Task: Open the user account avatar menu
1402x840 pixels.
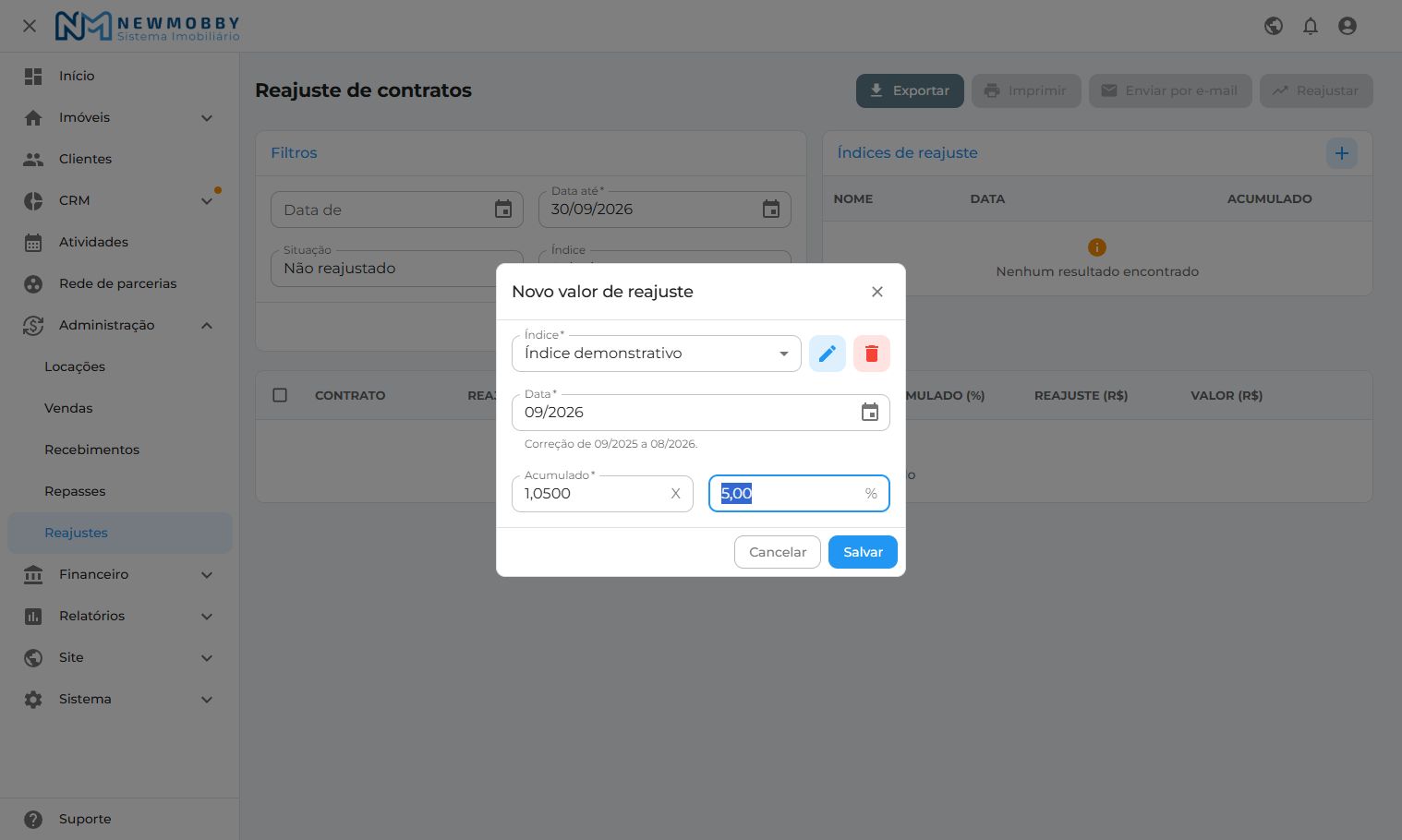Action: (x=1348, y=26)
